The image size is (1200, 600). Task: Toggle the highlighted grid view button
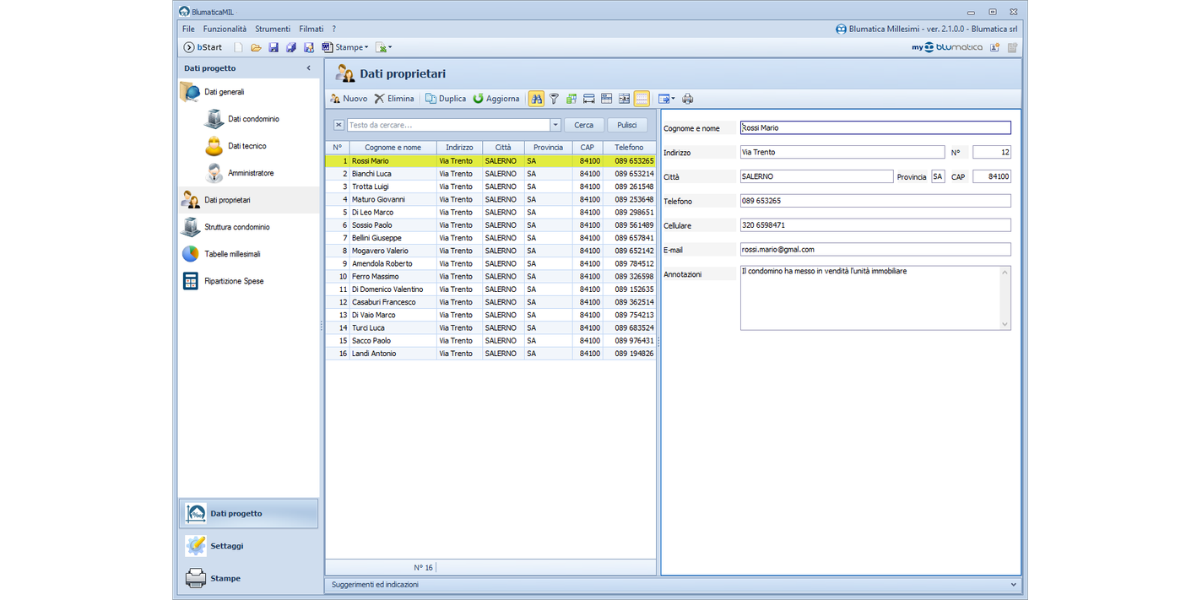point(641,99)
